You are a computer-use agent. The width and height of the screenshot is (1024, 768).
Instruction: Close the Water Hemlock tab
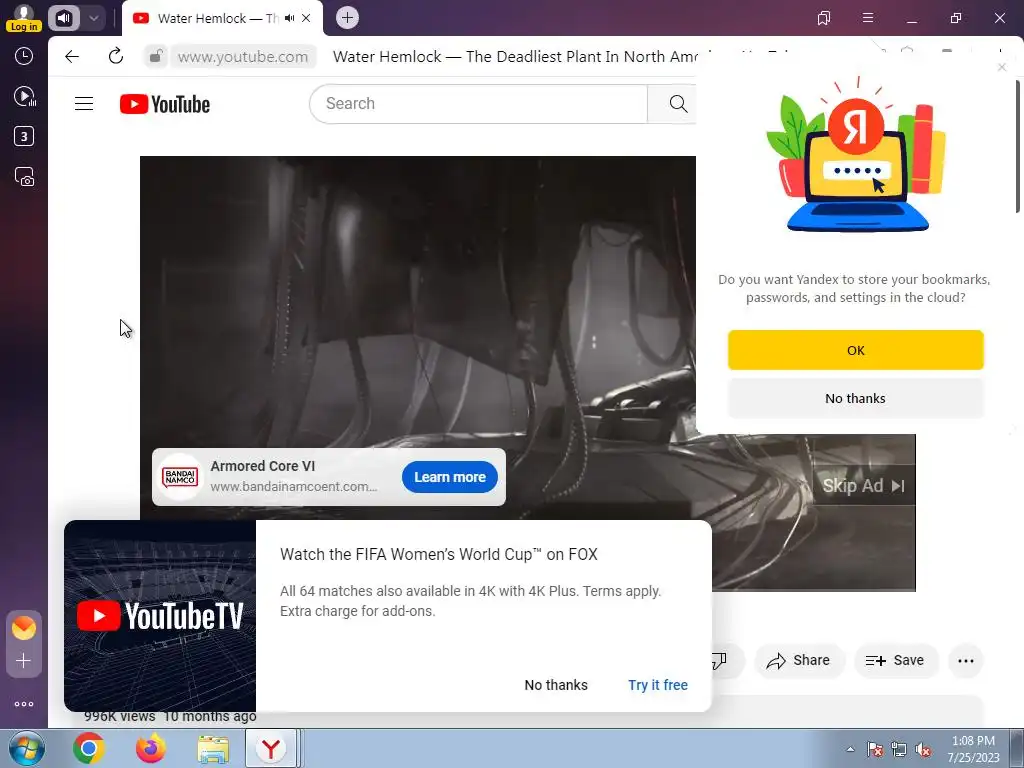(306, 18)
